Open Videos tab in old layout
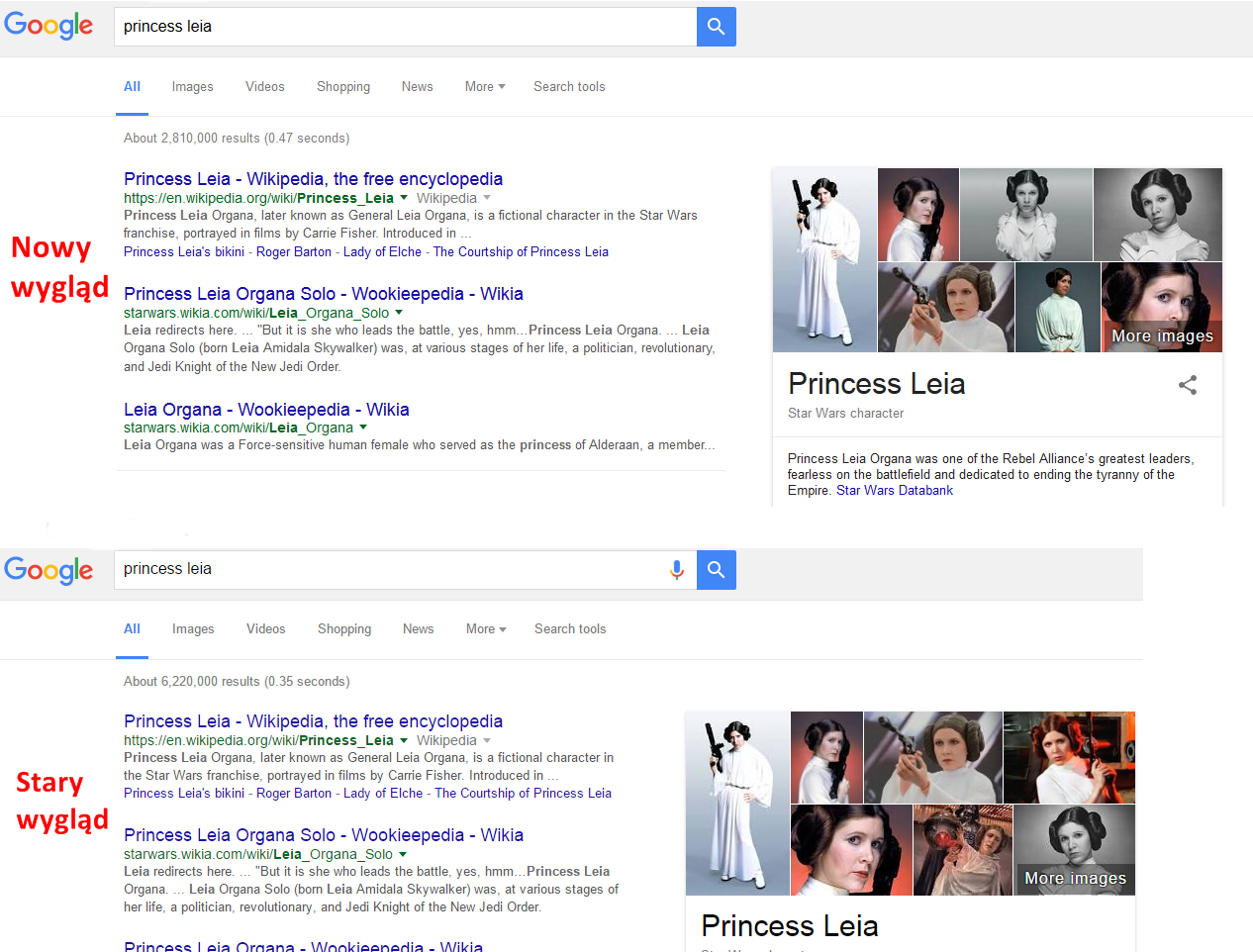Viewport: 1253px width, 952px height. tap(266, 629)
